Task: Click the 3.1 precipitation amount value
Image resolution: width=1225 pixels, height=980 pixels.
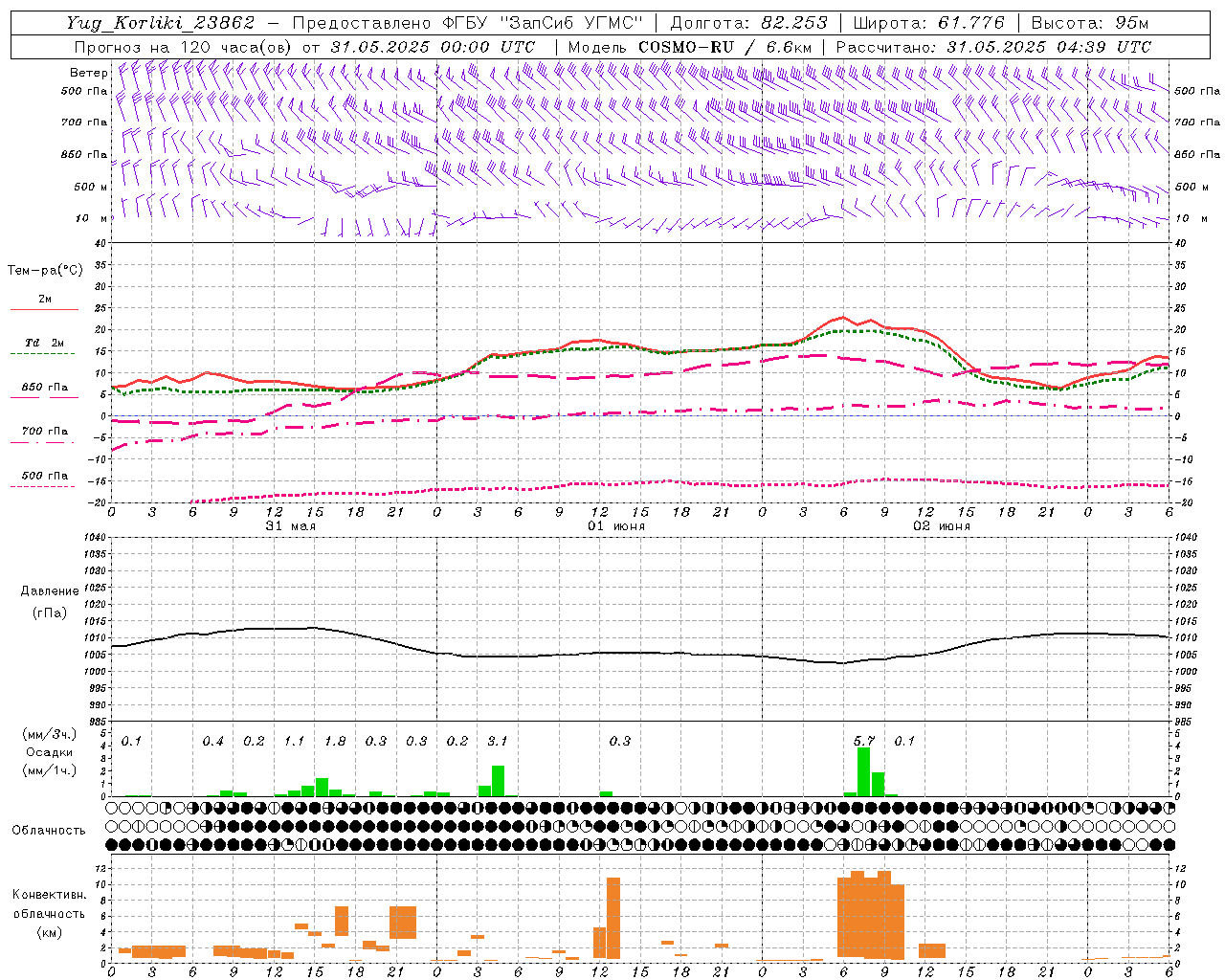Action: [498, 741]
